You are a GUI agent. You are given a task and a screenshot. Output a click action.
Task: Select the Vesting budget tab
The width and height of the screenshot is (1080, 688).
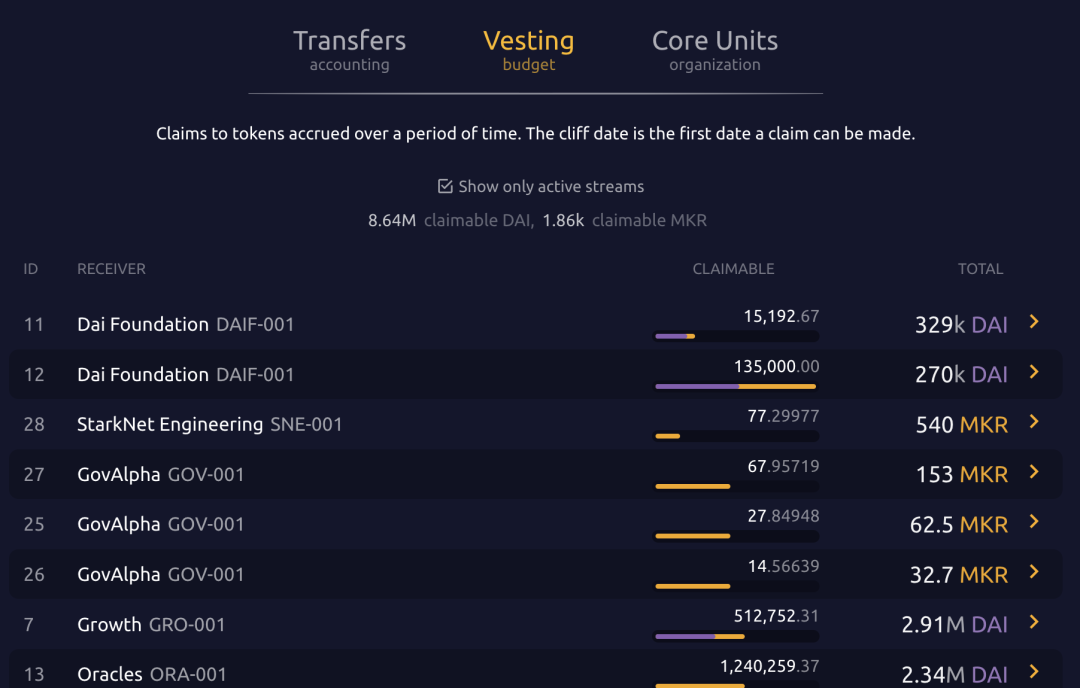[528, 50]
